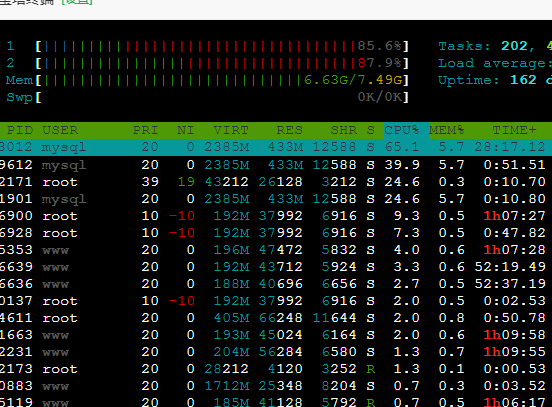Click the NI column header
Image resolution: width=552 pixels, height=407 pixels.
(186, 130)
